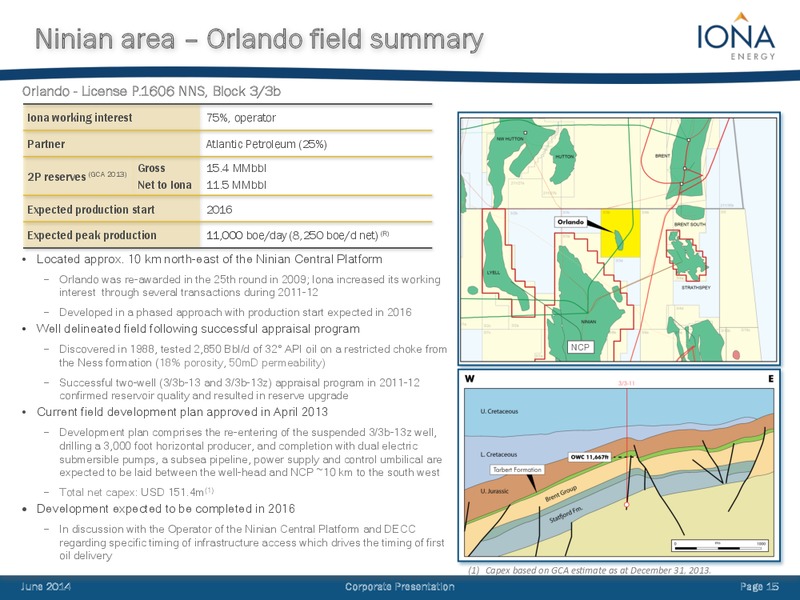This screenshot has height=600, width=800.
Task: Click the 'Tarbert Formation' callout label
Action: pyautogui.click(x=517, y=469)
